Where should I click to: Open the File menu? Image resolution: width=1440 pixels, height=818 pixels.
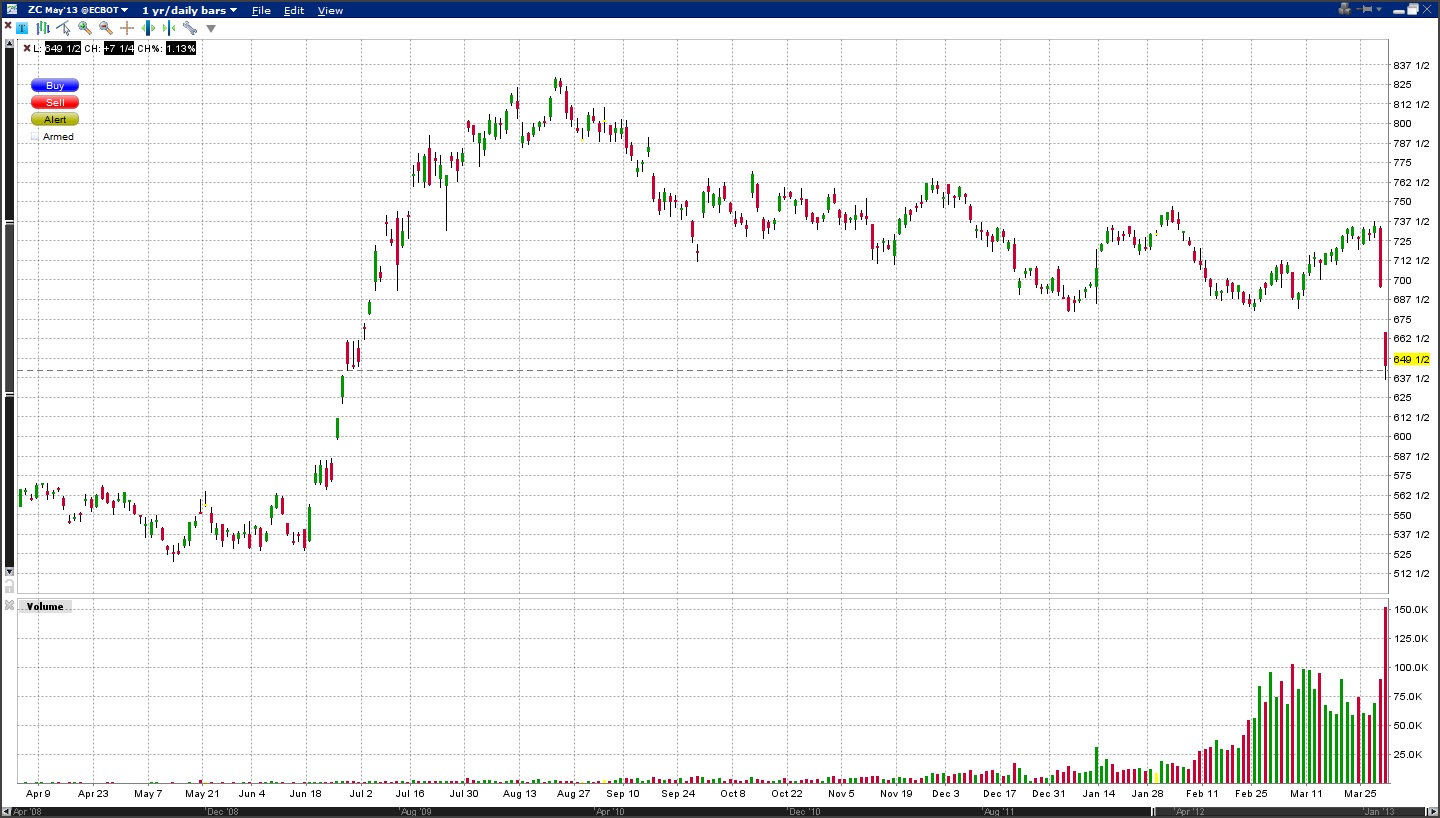261,10
